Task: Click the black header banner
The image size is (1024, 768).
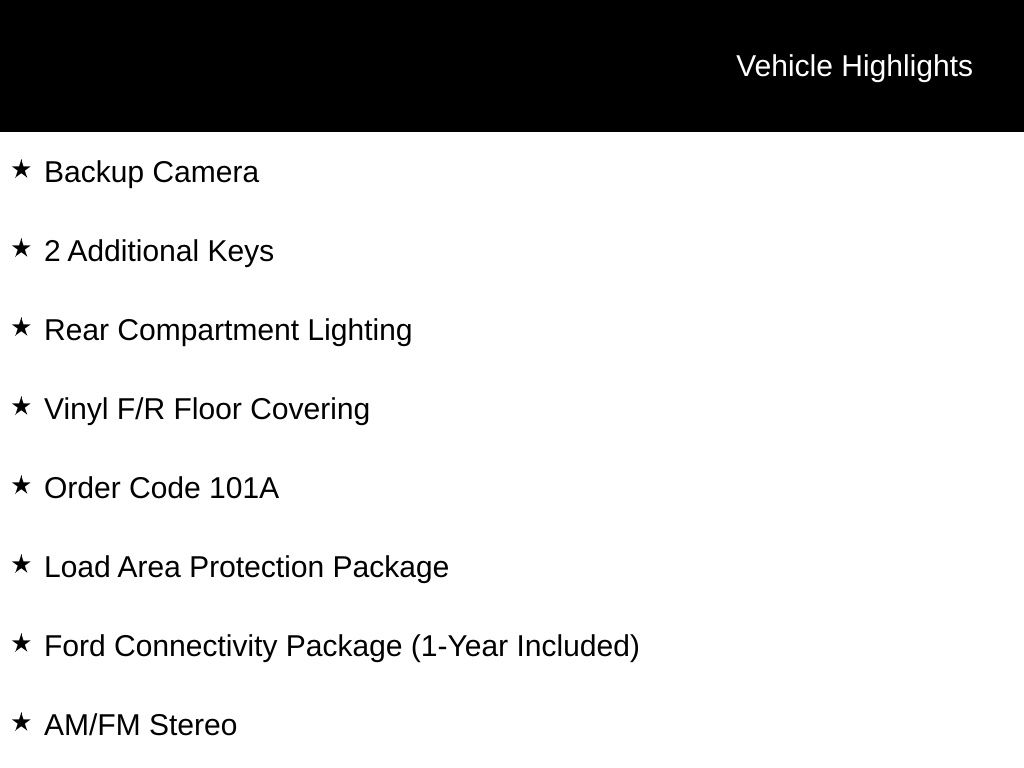Action: 512,66
